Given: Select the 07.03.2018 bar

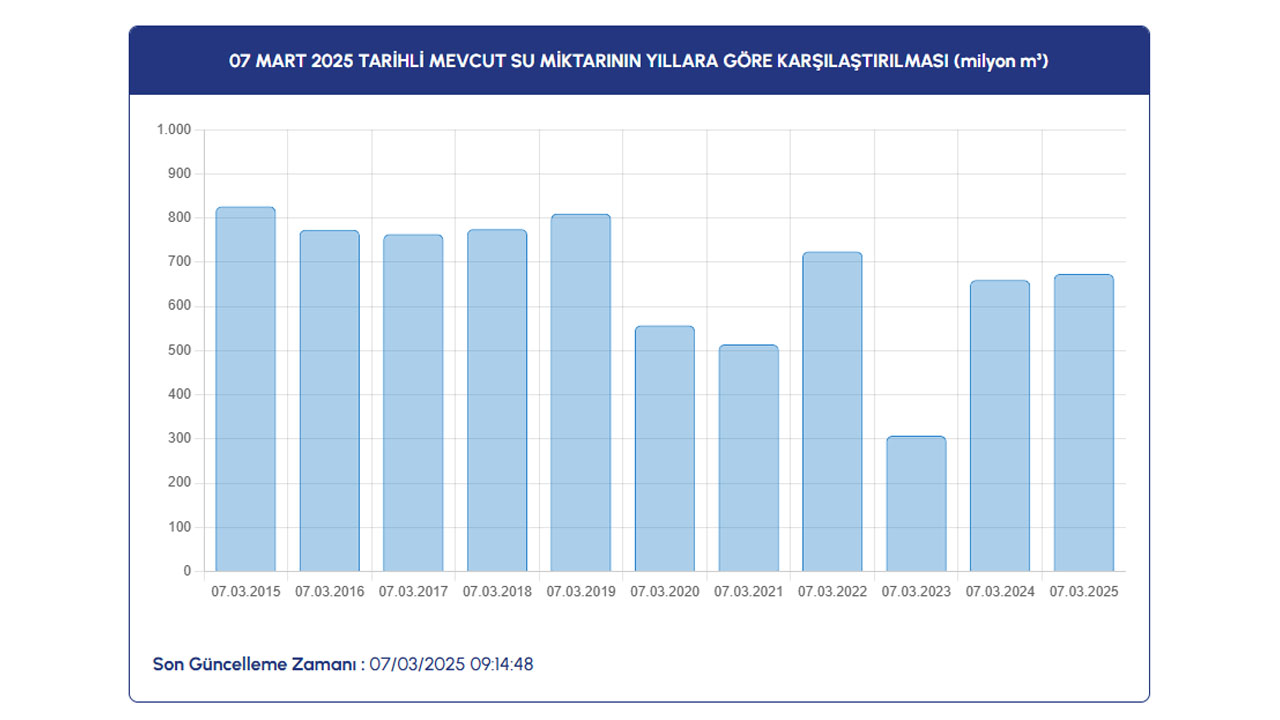Looking at the screenshot, I should click(x=497, y=401).
